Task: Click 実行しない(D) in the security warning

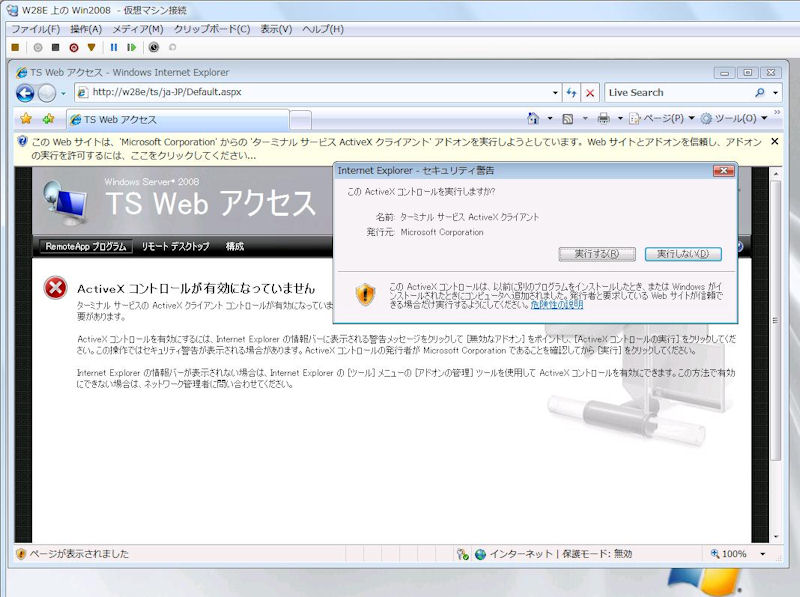Action: 683,254
